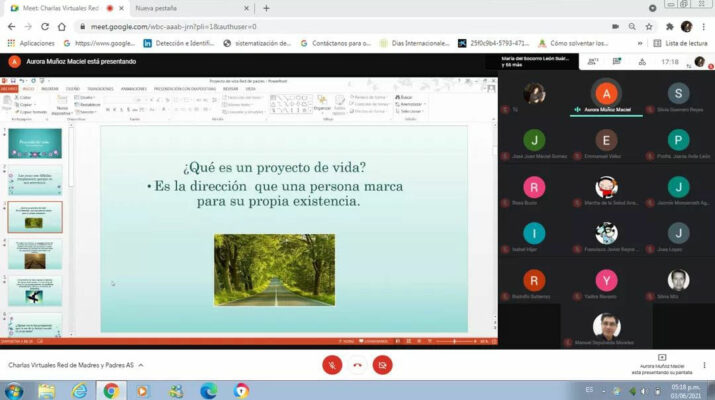Expand the meeting details chevron
The image size is (715, 400).
[x=143, y=365]
